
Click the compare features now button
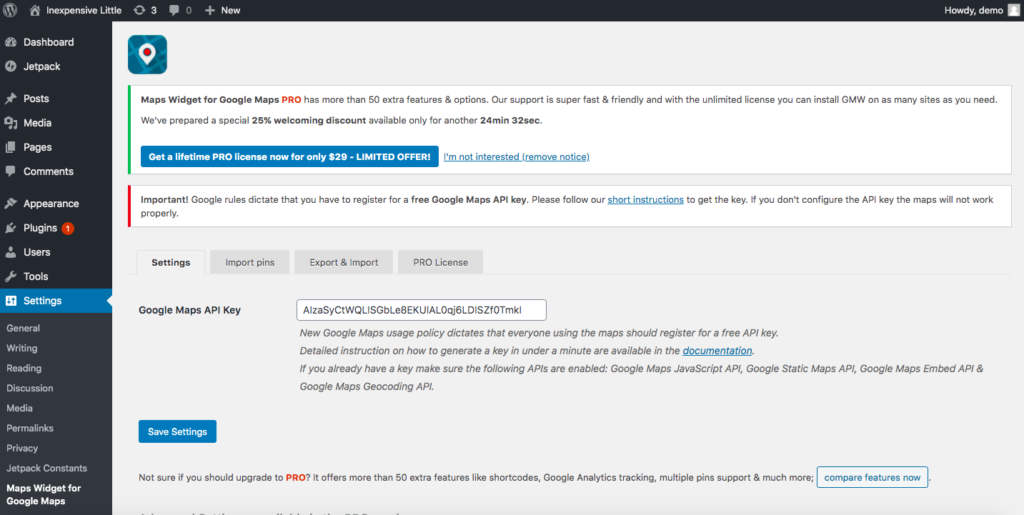(872, 478)
